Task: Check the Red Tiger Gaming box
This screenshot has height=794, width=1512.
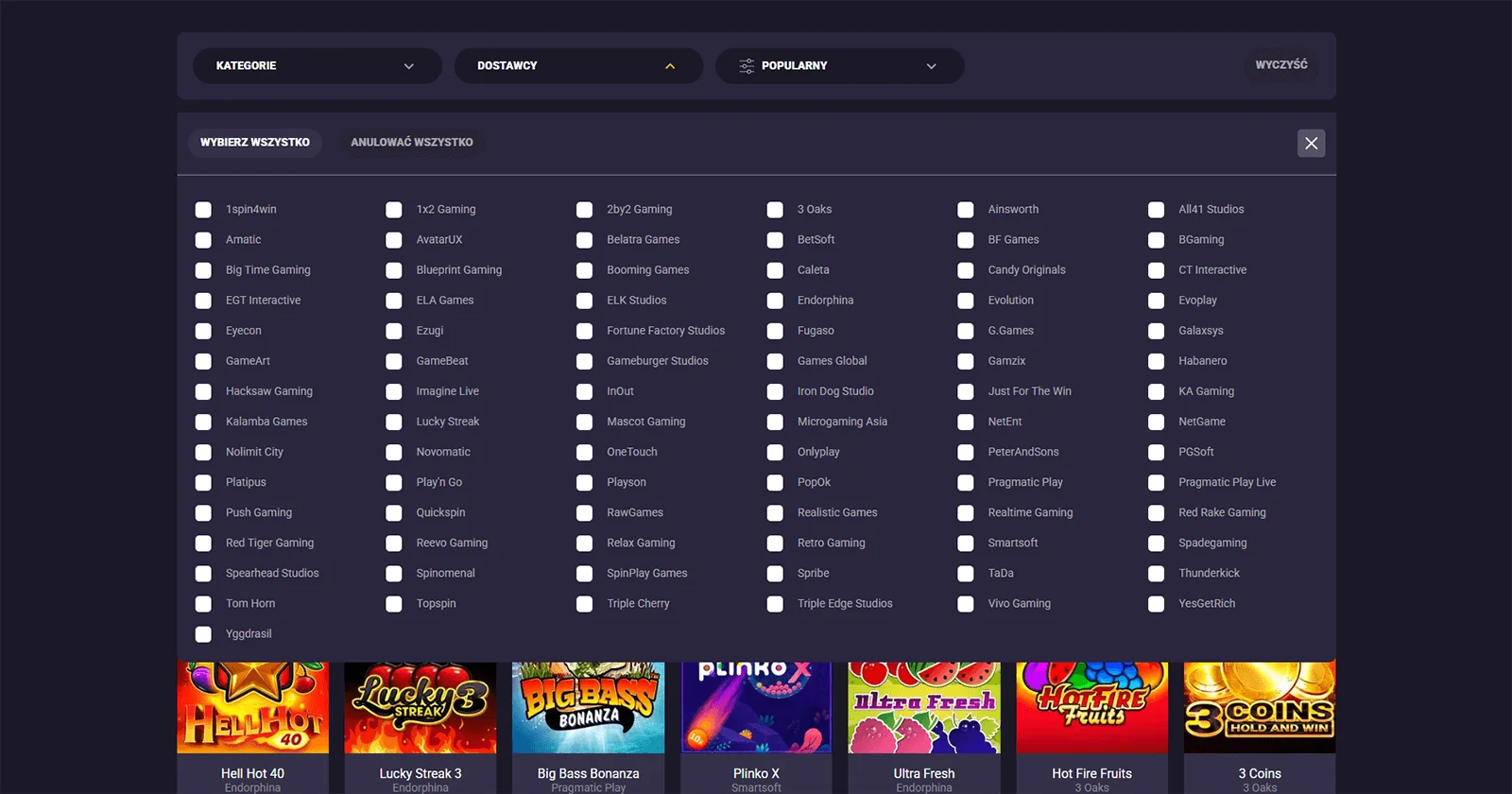Action: [203, 544]
